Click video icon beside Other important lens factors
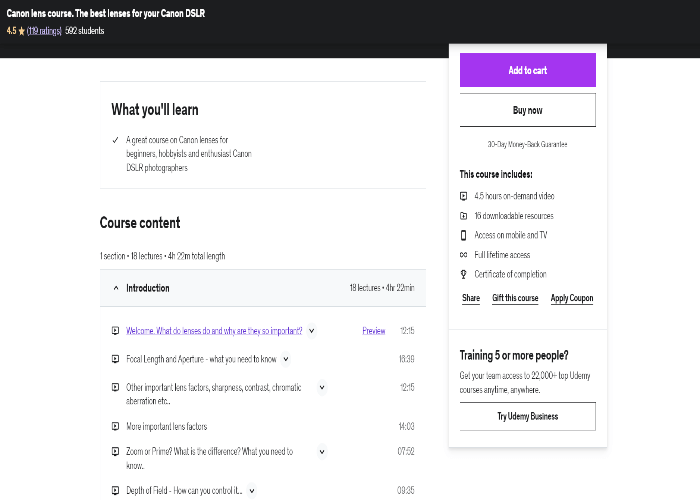Image resolution: width=700 pixels, height=500 pixels. tap(115, 387)
